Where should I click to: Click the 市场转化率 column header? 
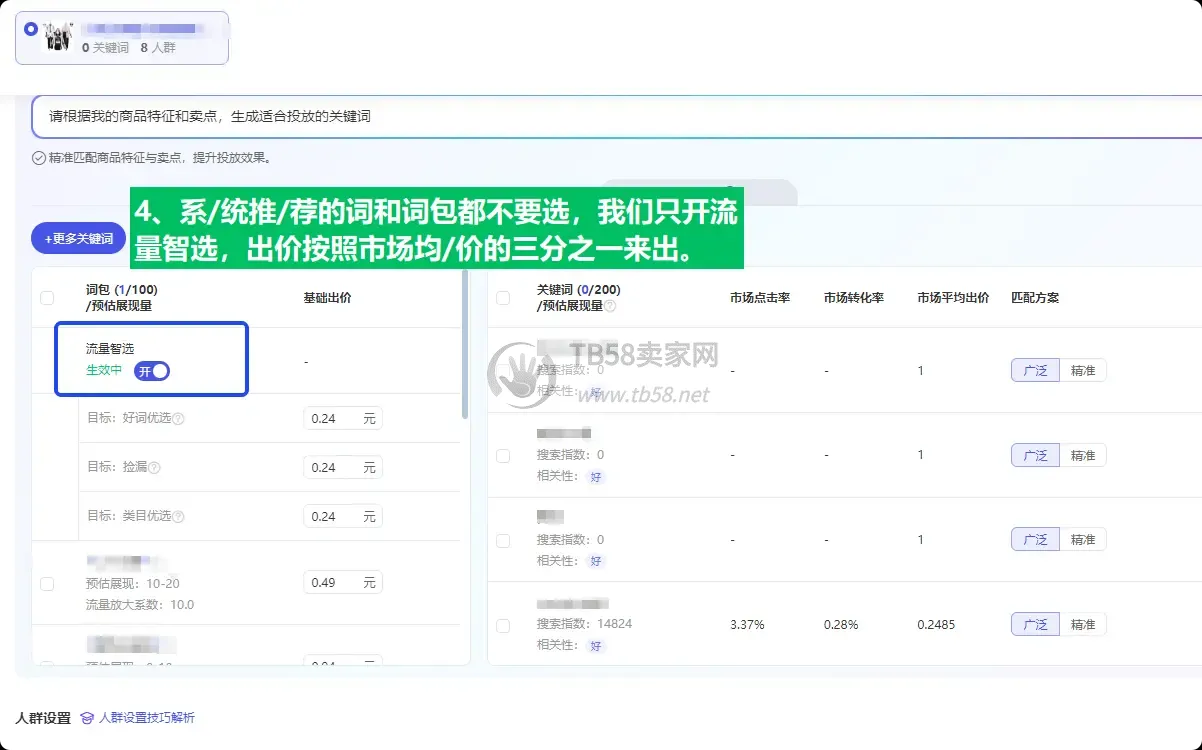click(x=854, y=298)
